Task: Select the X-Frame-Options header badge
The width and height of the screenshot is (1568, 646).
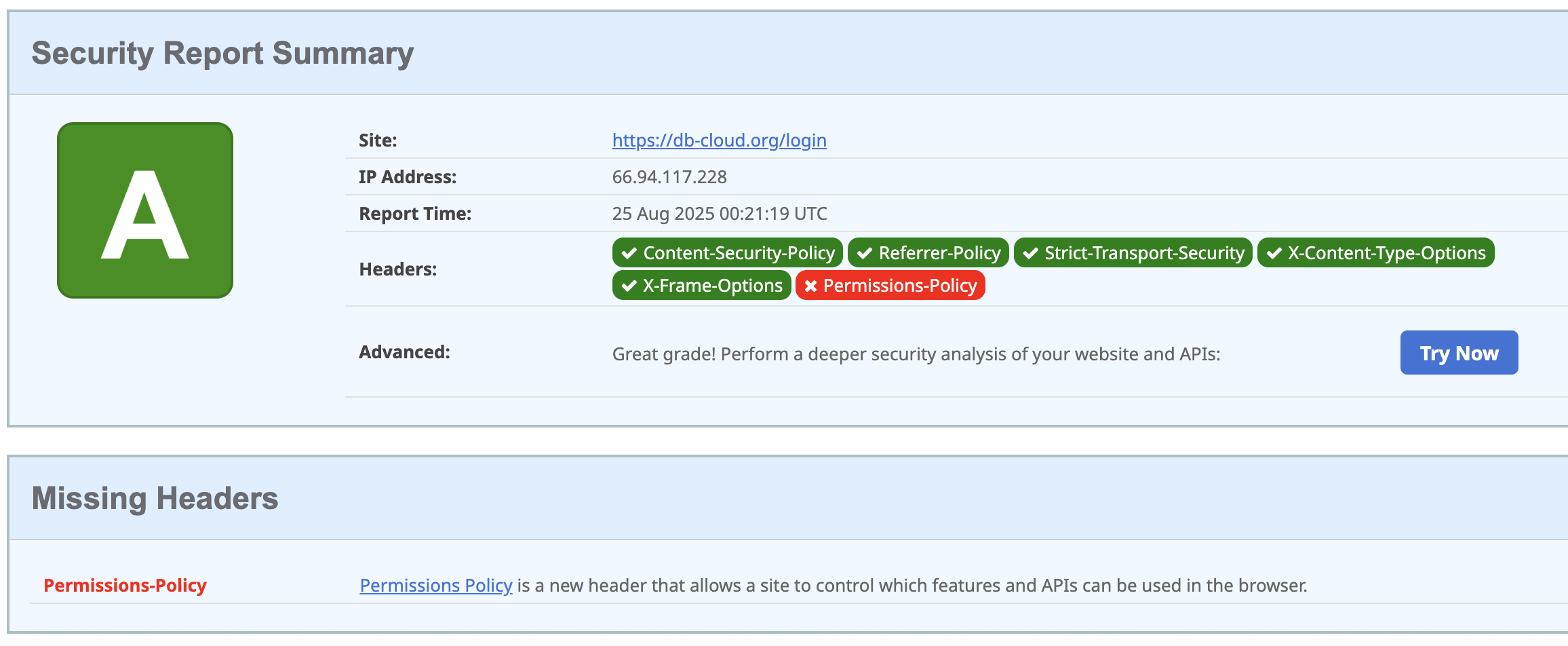Action: click(701, 286)
